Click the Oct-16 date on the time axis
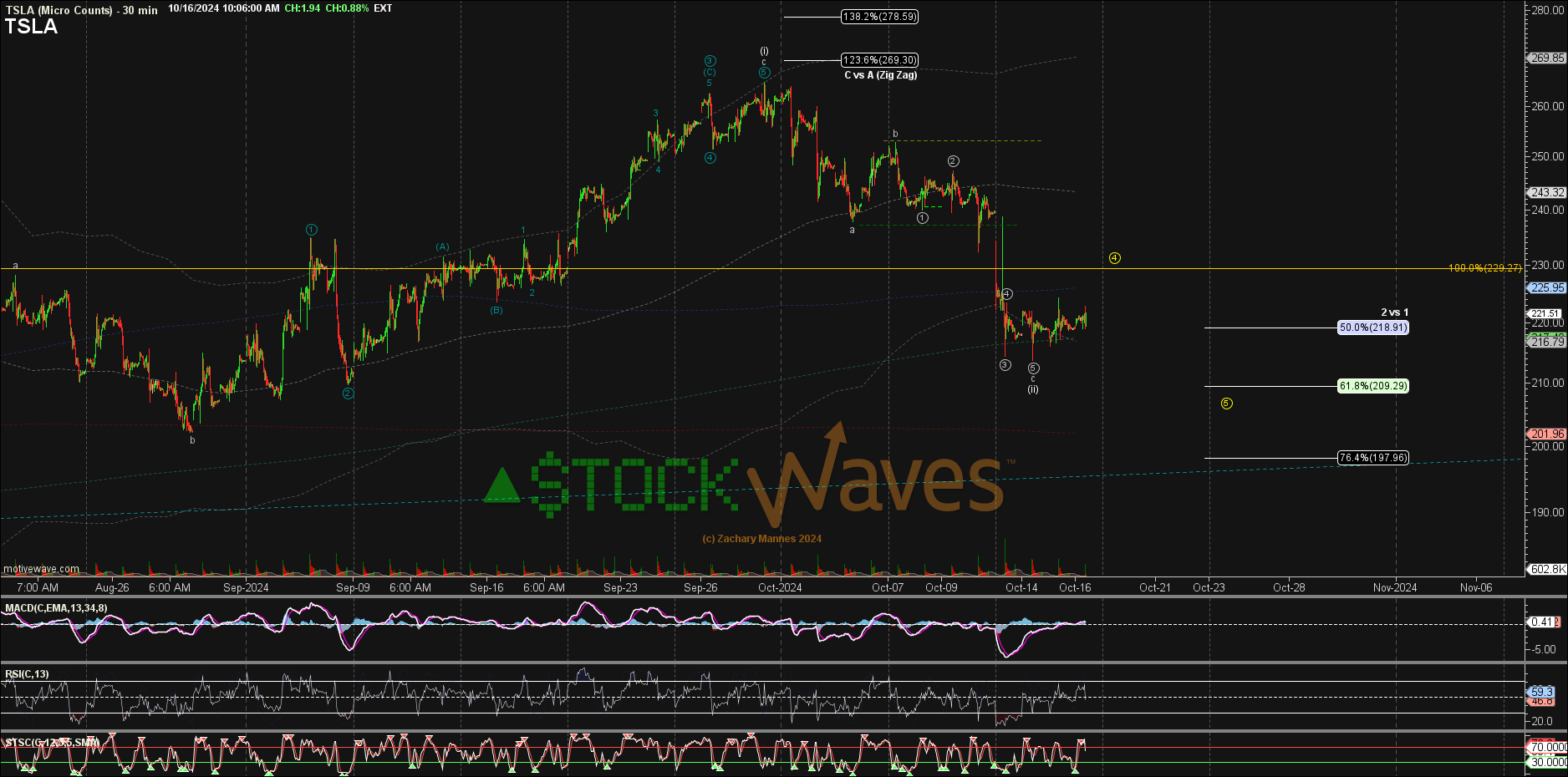Image resolution: width=1568 pixels, height=777 pixels. (x=1075, y=587)
